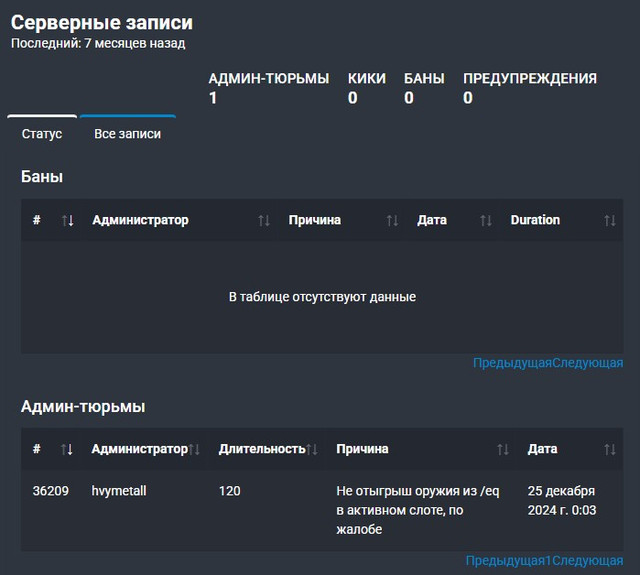Click the Админ-тюрьмы section heading

(83, 406)
